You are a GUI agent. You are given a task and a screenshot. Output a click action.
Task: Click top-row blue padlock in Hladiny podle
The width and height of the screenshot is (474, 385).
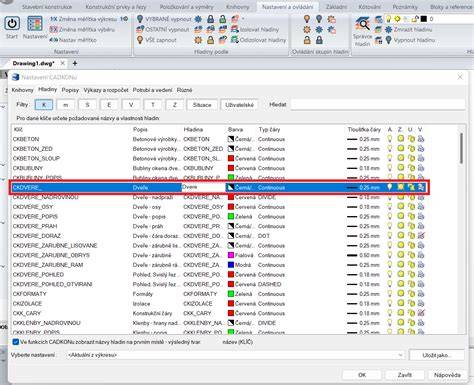pyautogui.click(x=210, y=19)
